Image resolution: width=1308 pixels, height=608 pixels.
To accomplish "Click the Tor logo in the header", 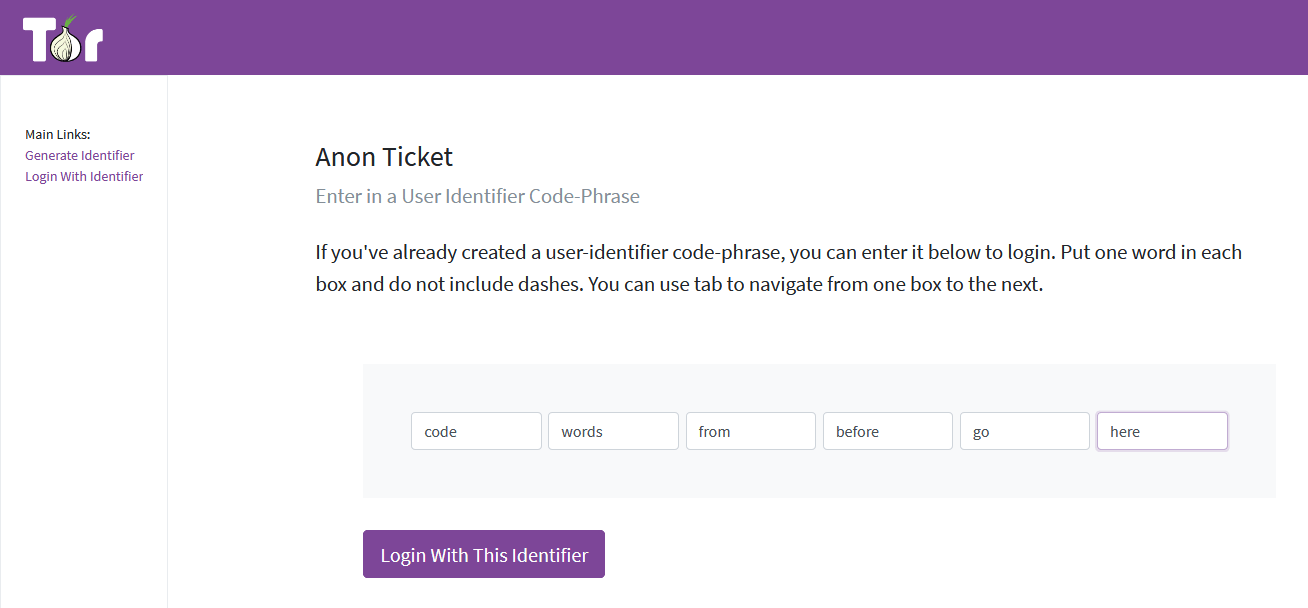I will point(63,39).
